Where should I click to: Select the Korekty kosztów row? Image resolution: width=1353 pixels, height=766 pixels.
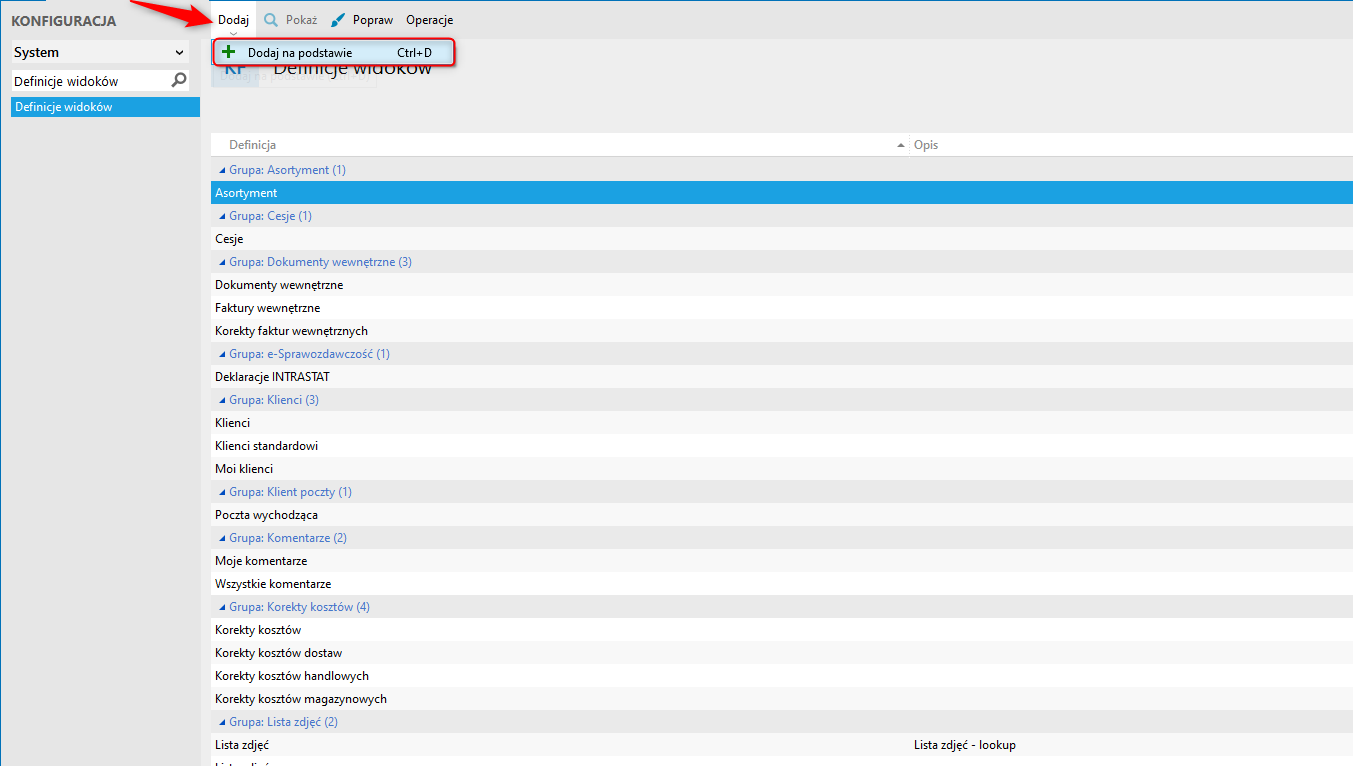[x=782, y=630]
